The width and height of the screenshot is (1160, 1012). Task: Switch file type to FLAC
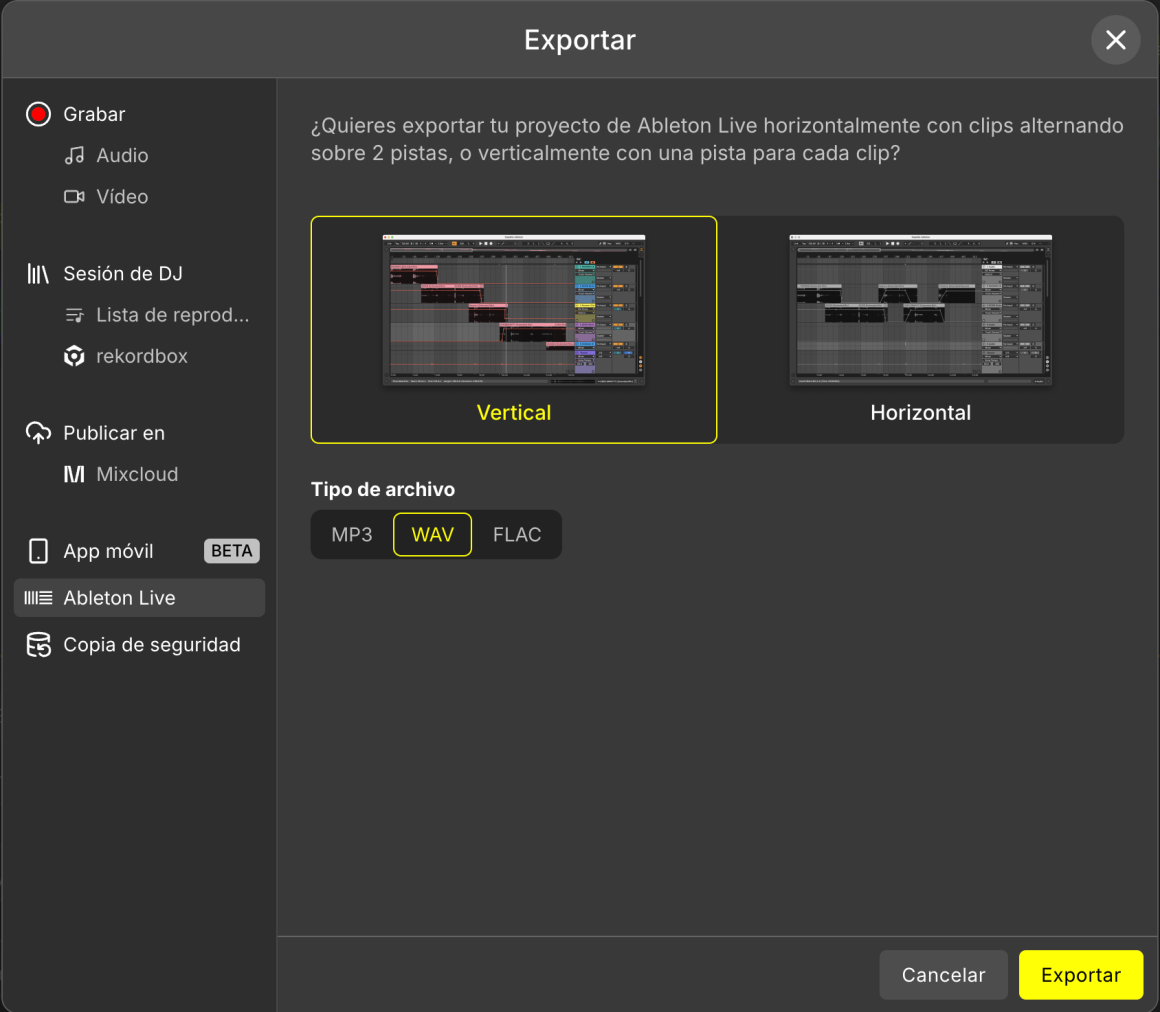coord(516,535)
